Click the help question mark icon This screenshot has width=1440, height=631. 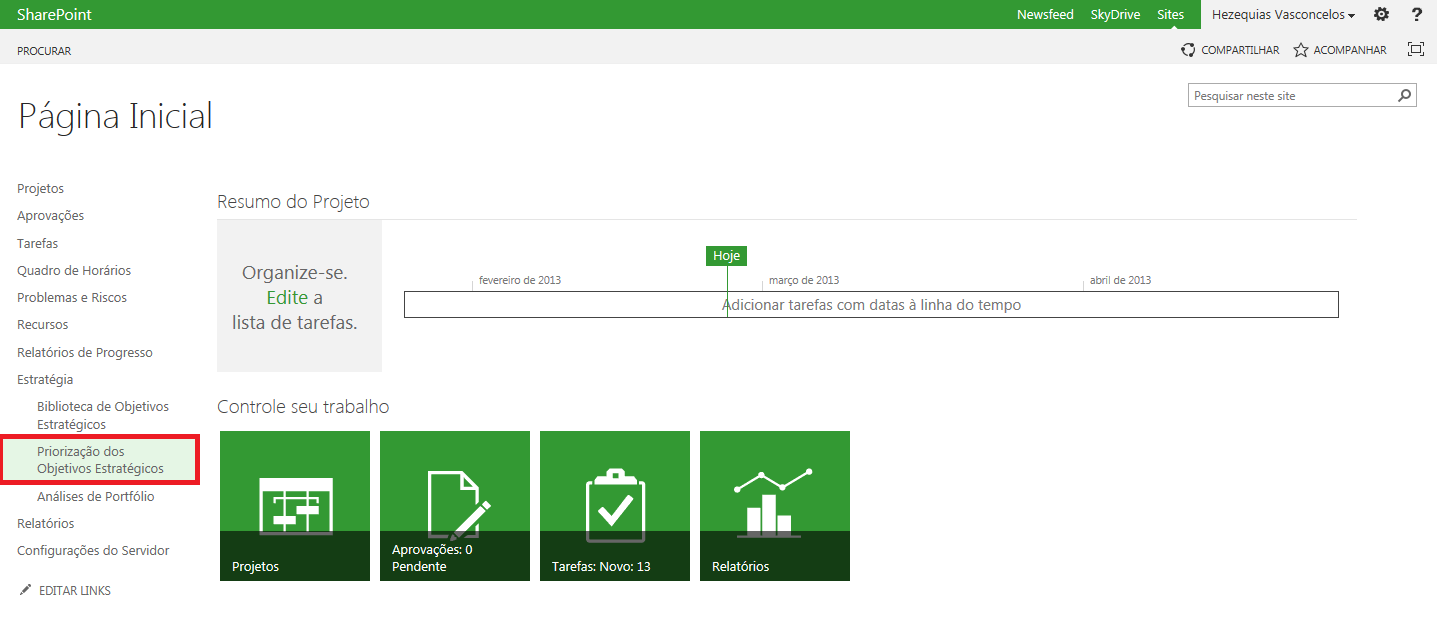pos(1417,15)
